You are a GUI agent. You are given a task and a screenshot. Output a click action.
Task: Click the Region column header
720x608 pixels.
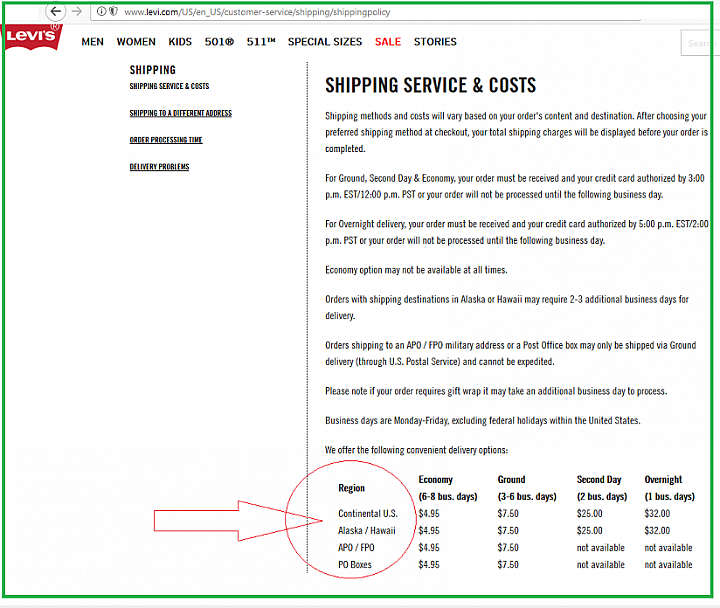point(351,488)
